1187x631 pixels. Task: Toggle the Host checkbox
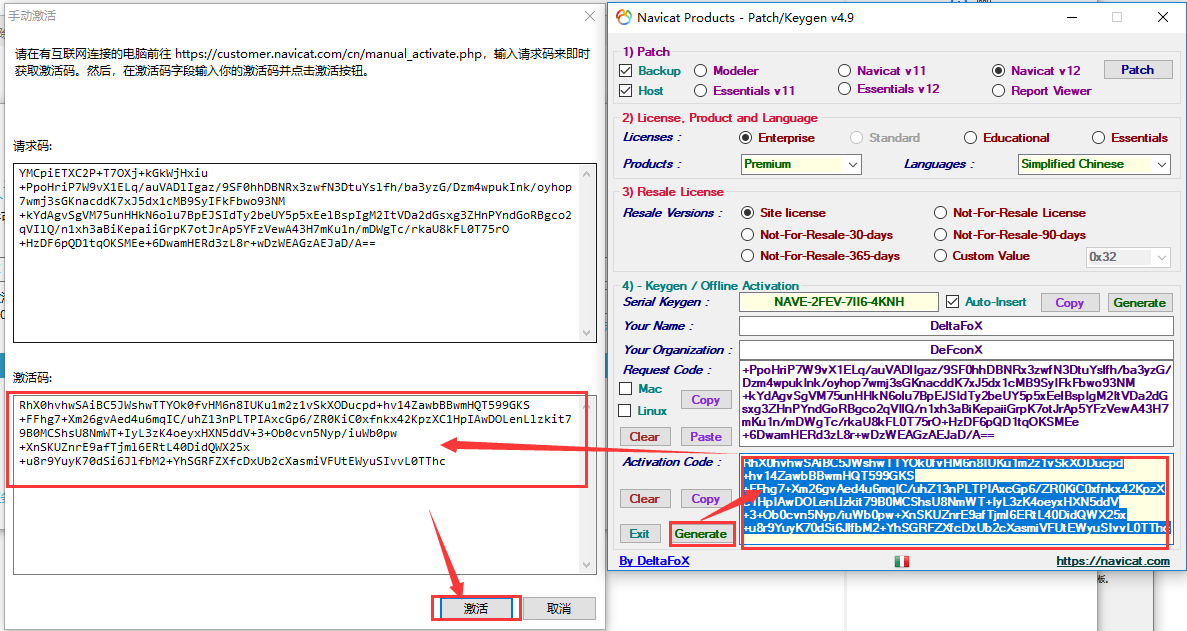[x=625, y=91]
